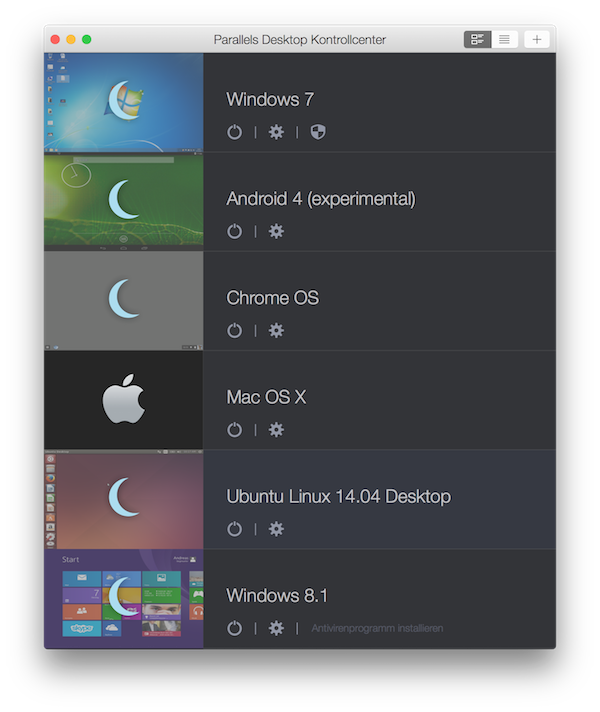
Task: Click the Android 4 power icon
Action: (x=234, y=231)
